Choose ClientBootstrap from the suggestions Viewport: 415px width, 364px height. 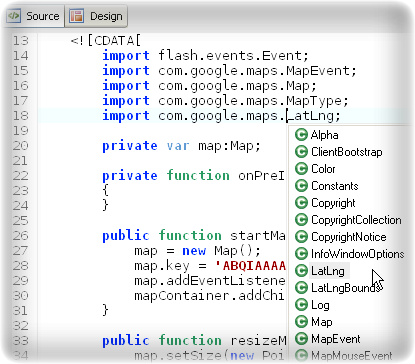[347, 152]
